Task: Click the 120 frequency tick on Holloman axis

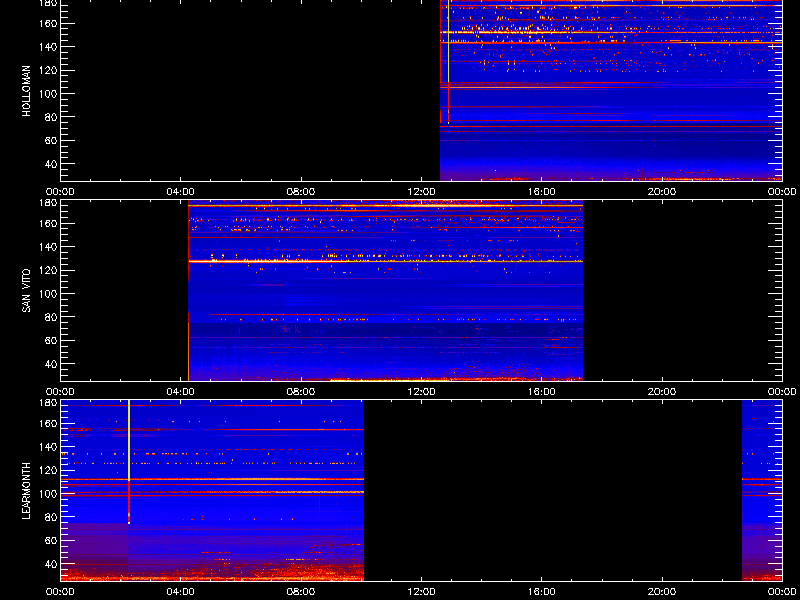Action: (49, 70)
